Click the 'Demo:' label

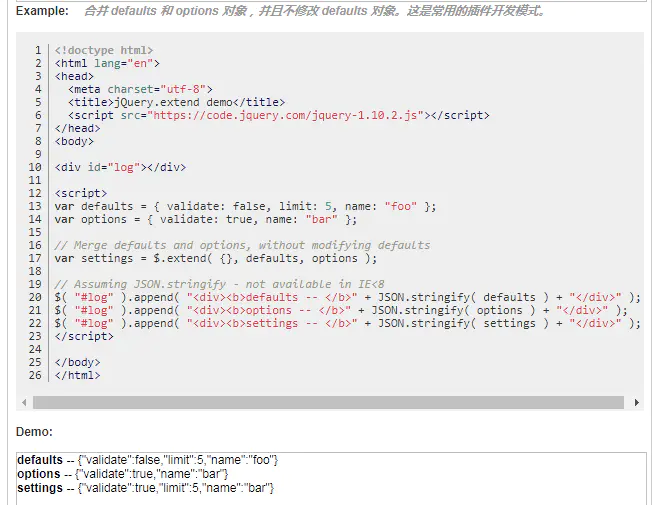click(x=34, y=431)
